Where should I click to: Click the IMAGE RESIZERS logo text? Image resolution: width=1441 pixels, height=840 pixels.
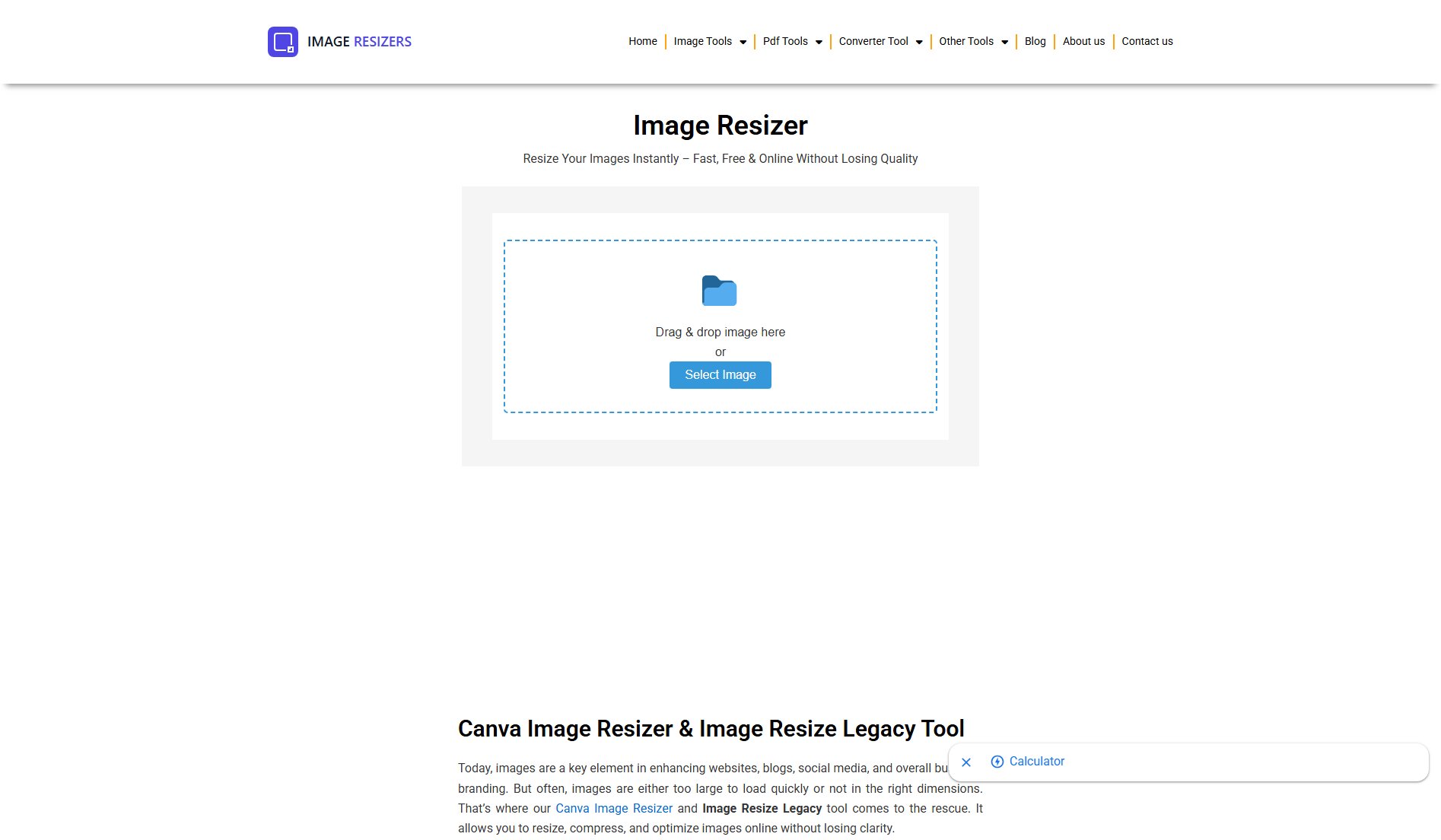pos(359,42)
